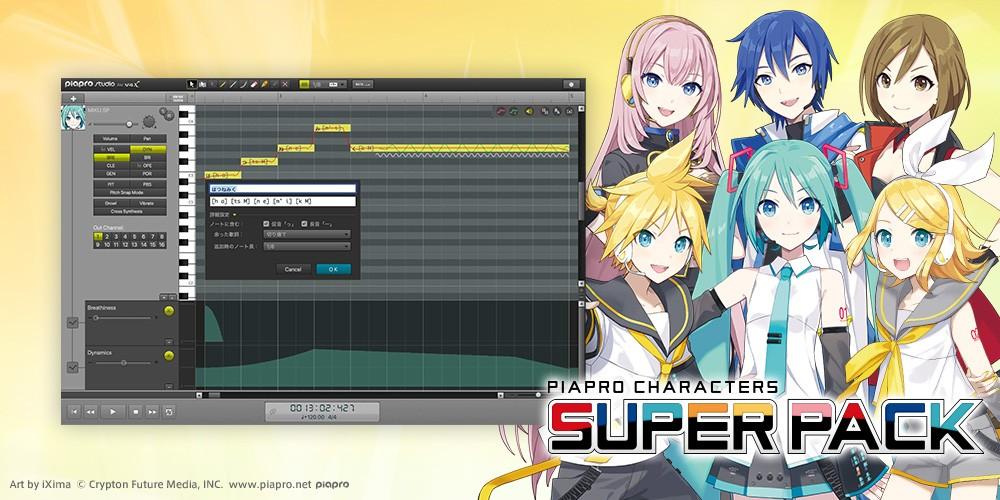
Task: Toggle the Dynamics lane checkbox
Action: [72, 367]
